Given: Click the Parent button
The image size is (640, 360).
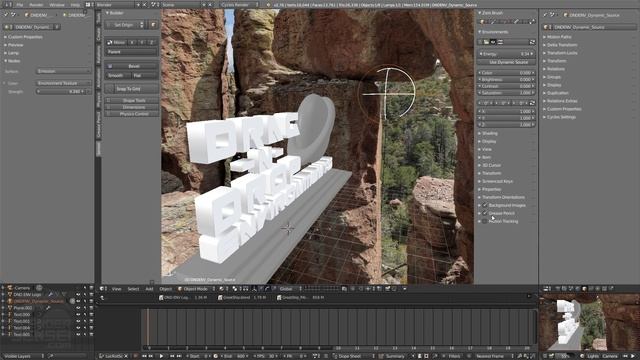Looking at the screenshot, I should coord(131,52).
